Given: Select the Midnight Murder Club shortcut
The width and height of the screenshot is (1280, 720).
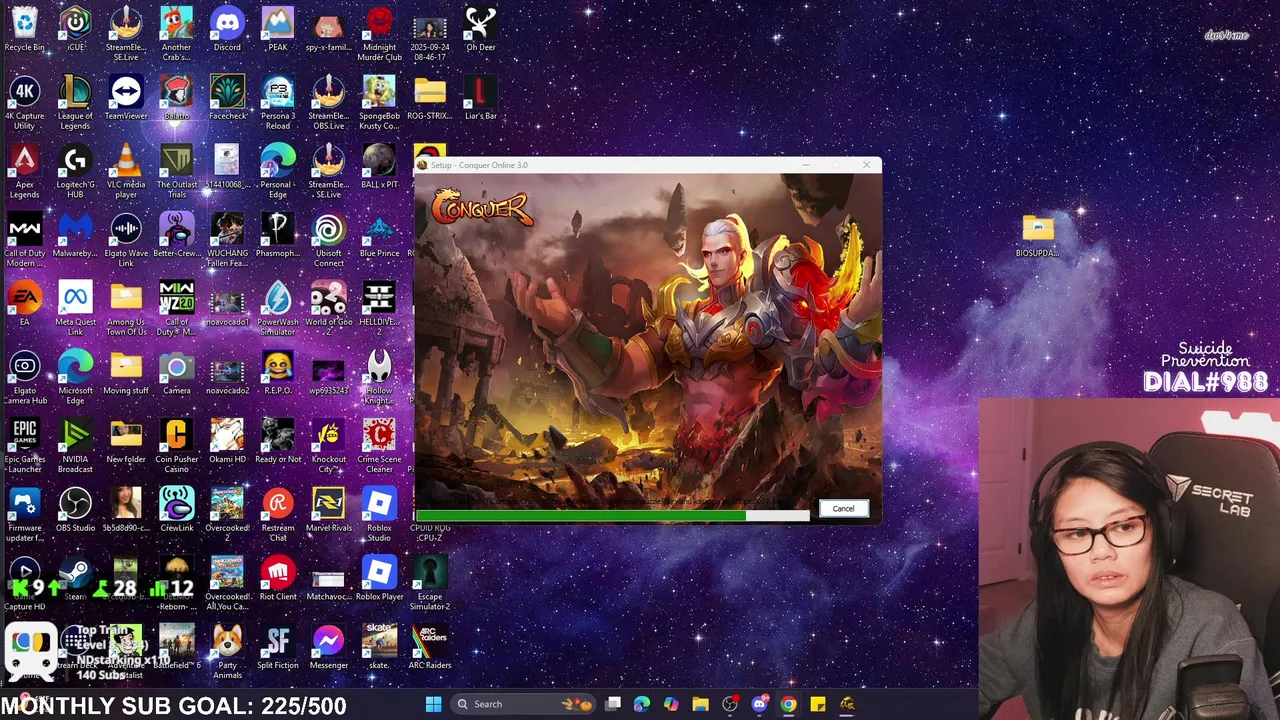Looking at the screenshot, I should tap(379, 33).
